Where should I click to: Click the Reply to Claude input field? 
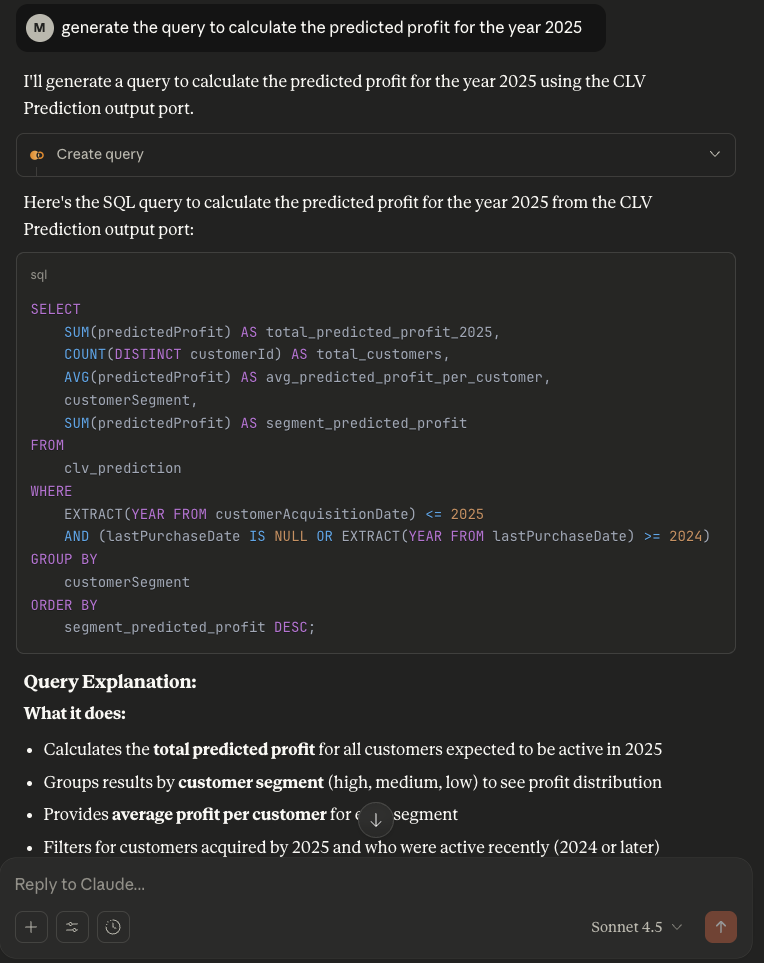[x=300, y=884]
